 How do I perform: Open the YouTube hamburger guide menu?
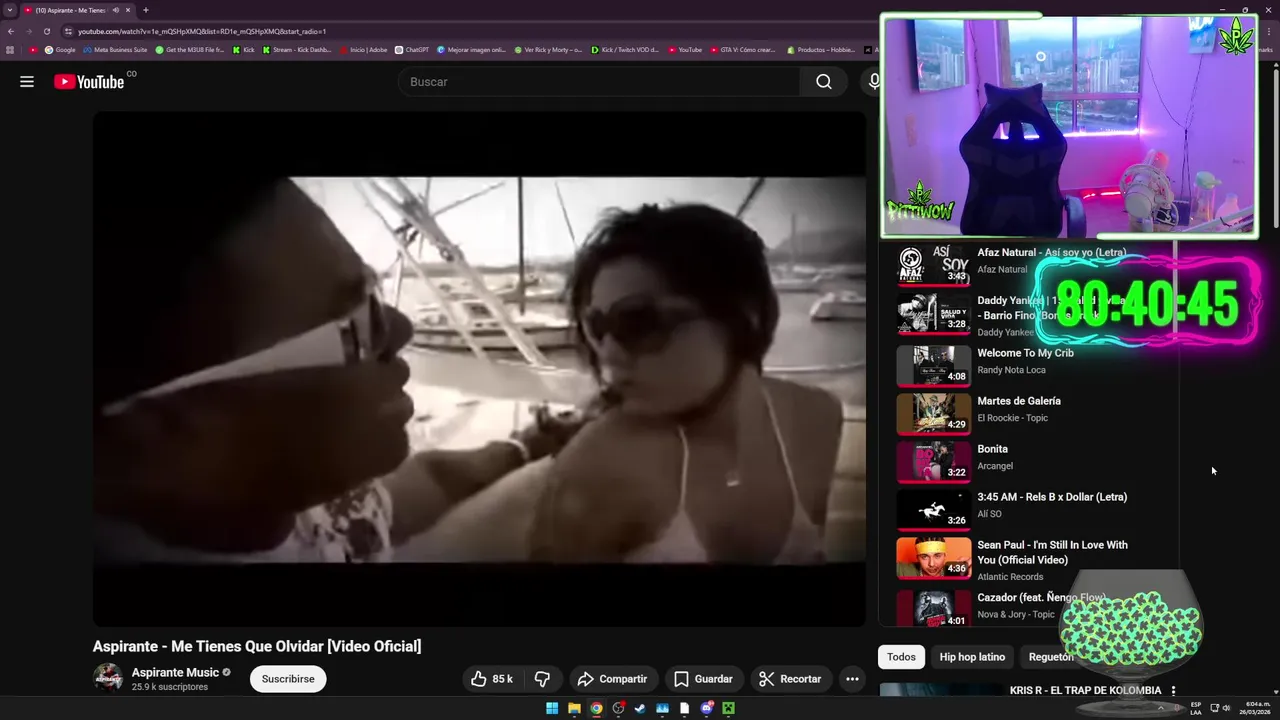point(27,82)
